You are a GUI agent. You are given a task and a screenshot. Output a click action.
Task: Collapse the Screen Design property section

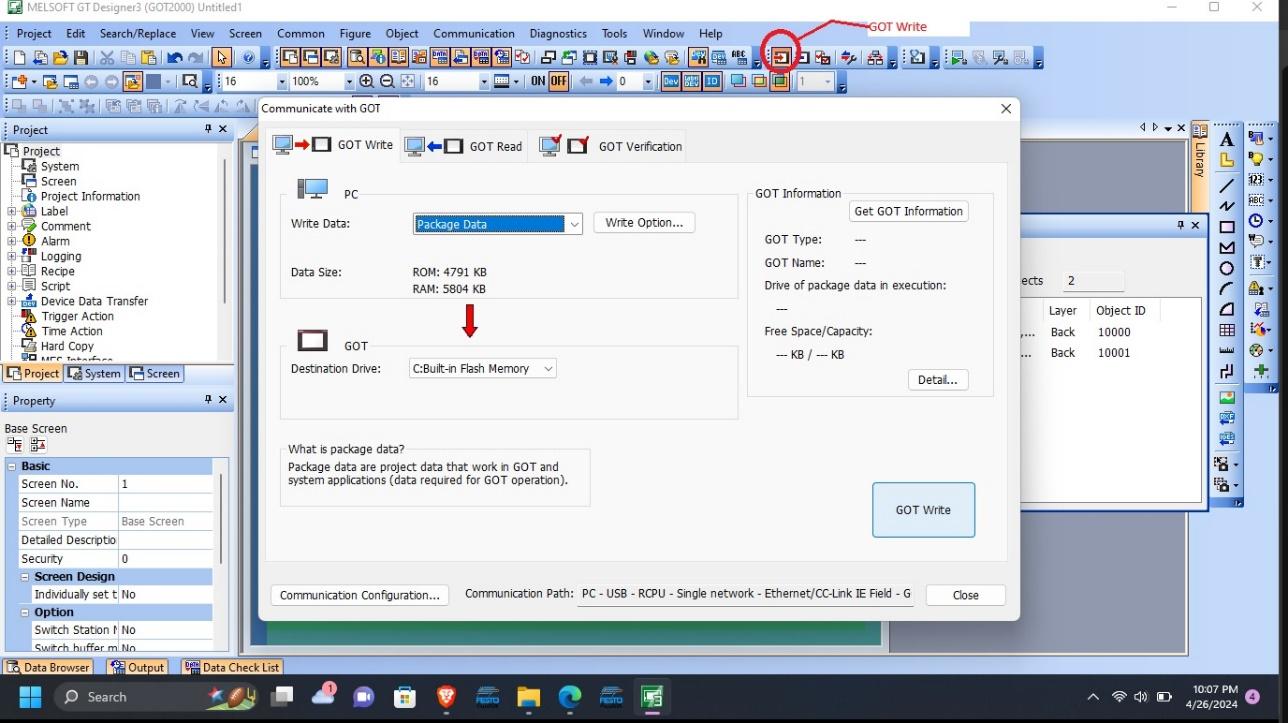pyautogui.click(x=25, y=577)
